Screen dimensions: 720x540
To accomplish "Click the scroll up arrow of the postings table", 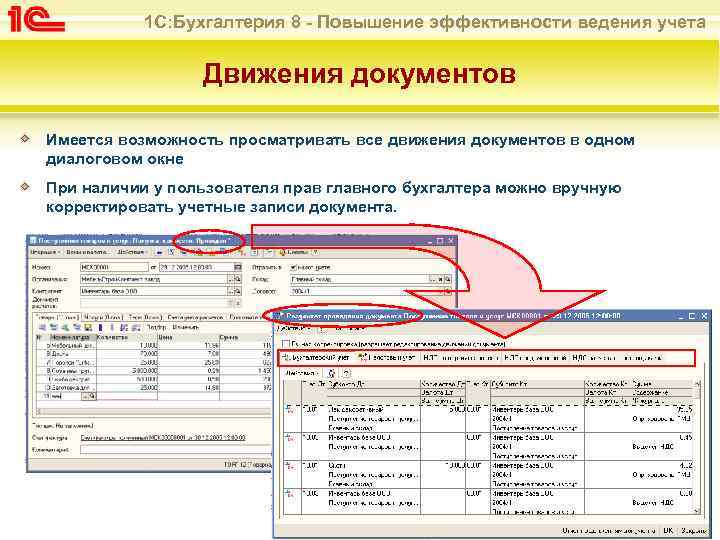I will (x=698, y=384).
